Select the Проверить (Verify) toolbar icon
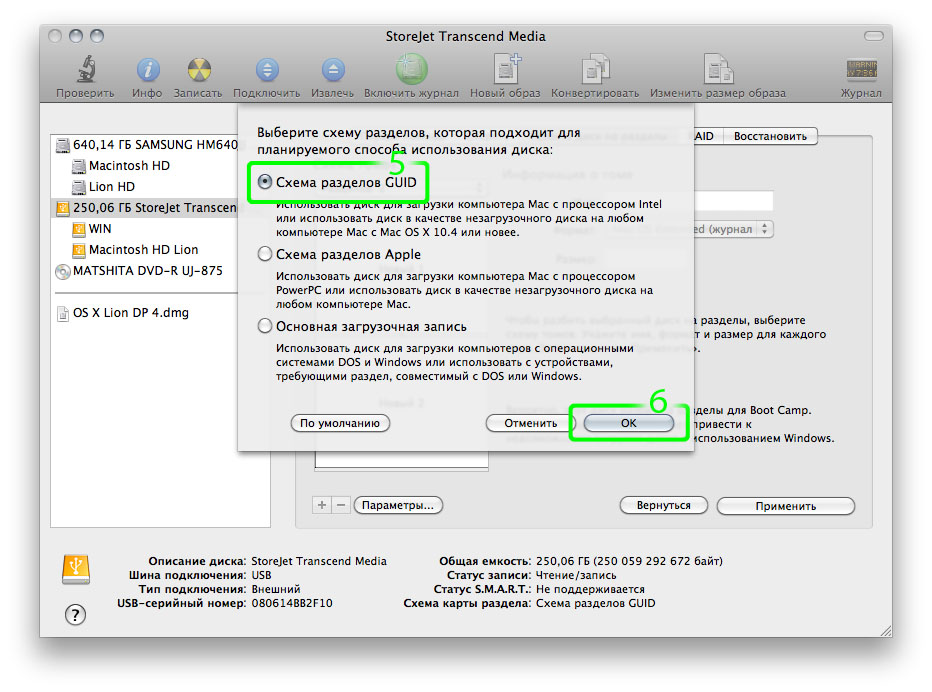 click(x=85, y=72)
